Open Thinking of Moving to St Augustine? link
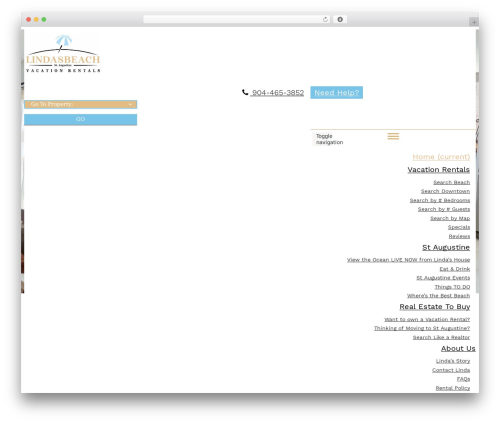 point(422,328)
